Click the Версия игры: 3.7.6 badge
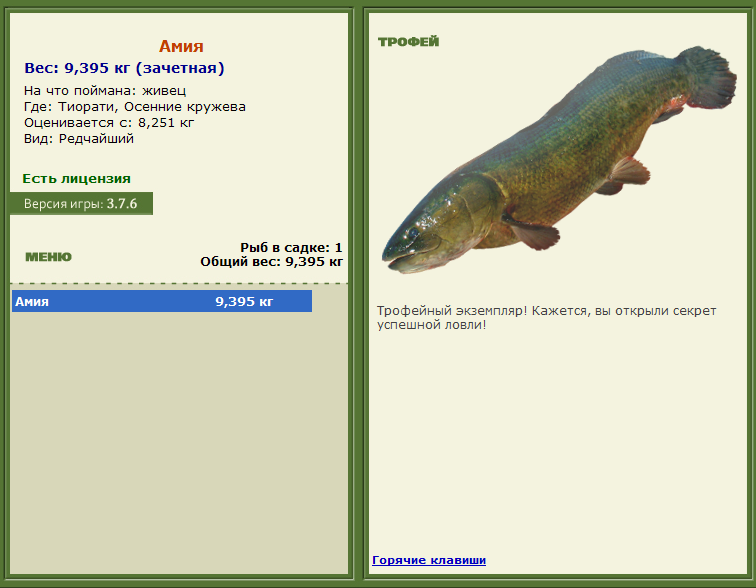The height and width of the screenshot is (588, 756). coord(81,204)
